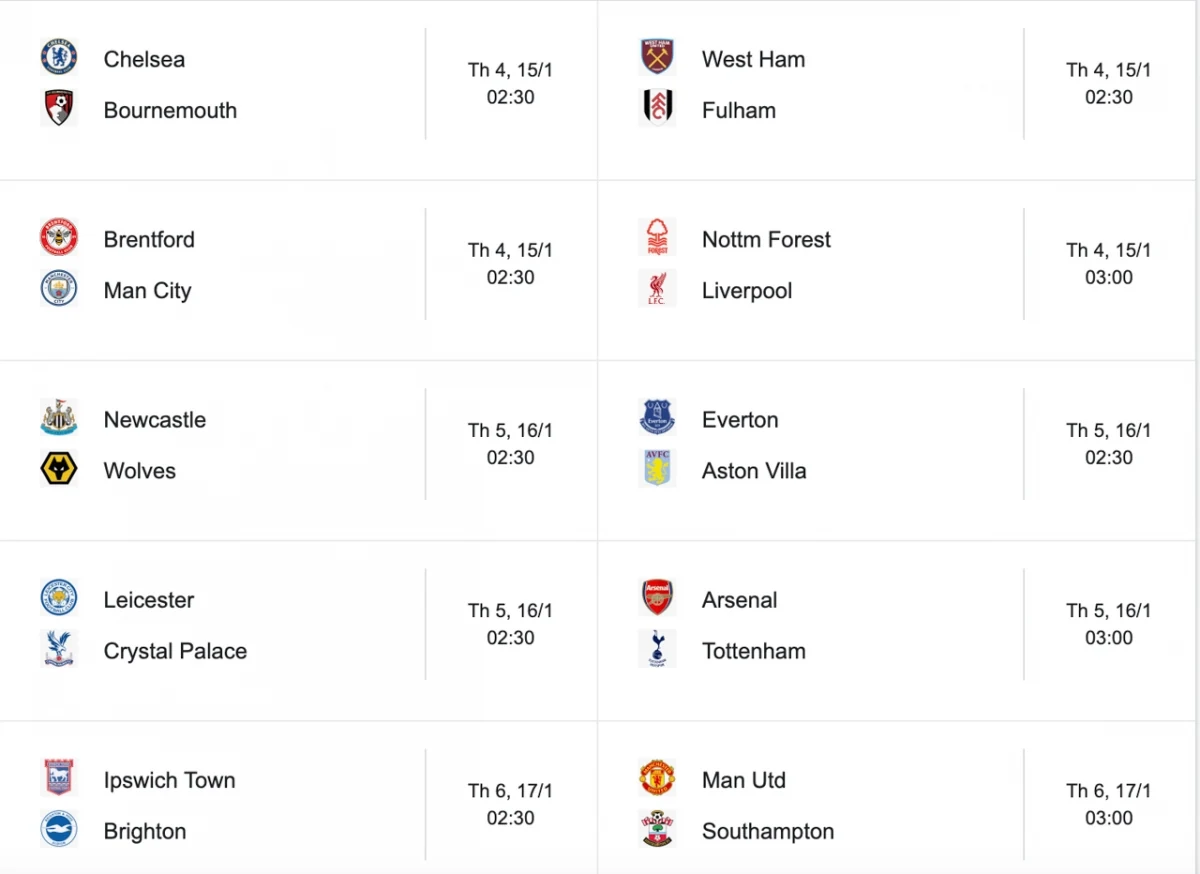Click the Newcastle club crest
The height and width of the screenshot is (874, 1200).
59,417
